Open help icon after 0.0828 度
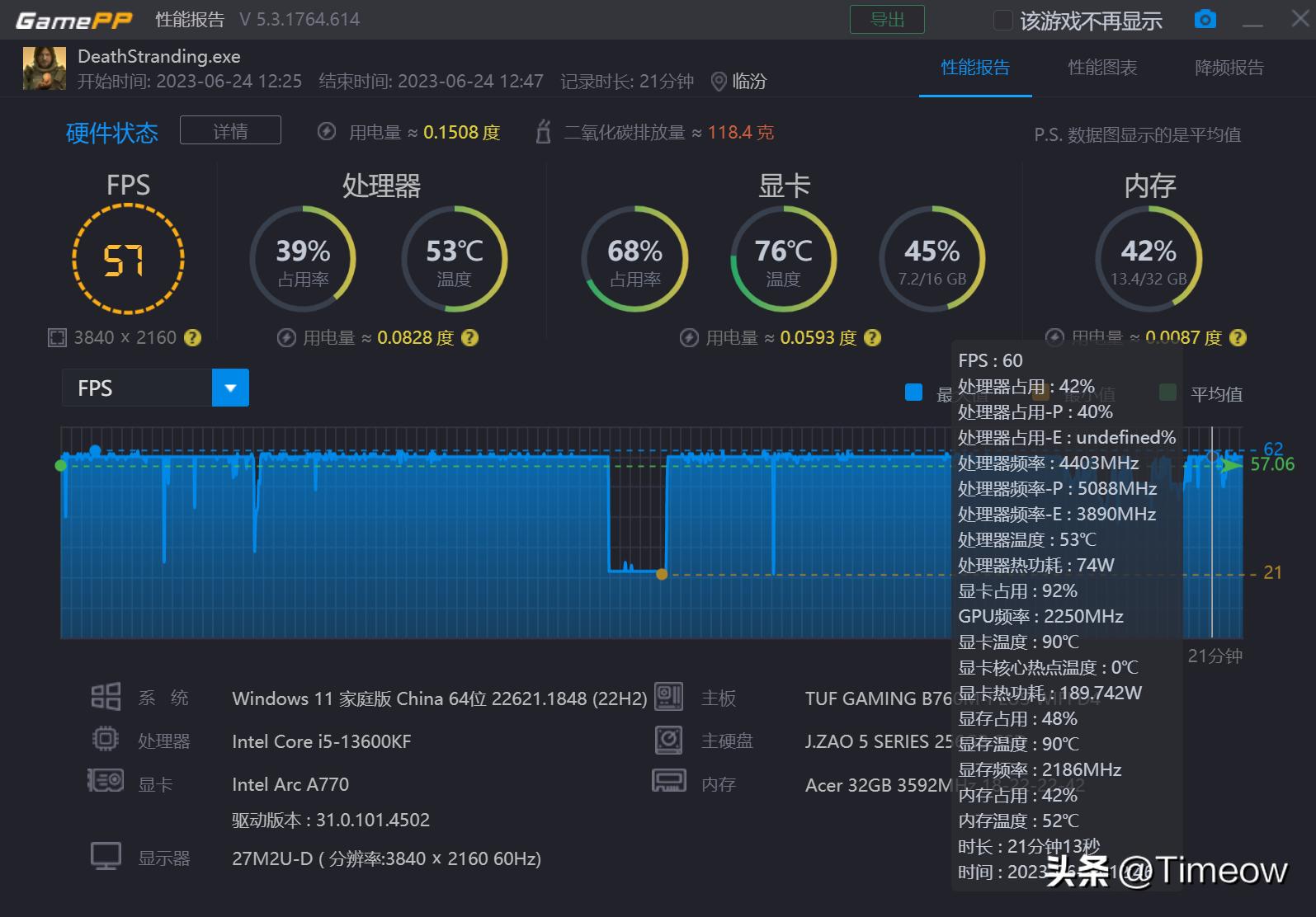This screenshot has height=917, width=1316. (469, 337)
